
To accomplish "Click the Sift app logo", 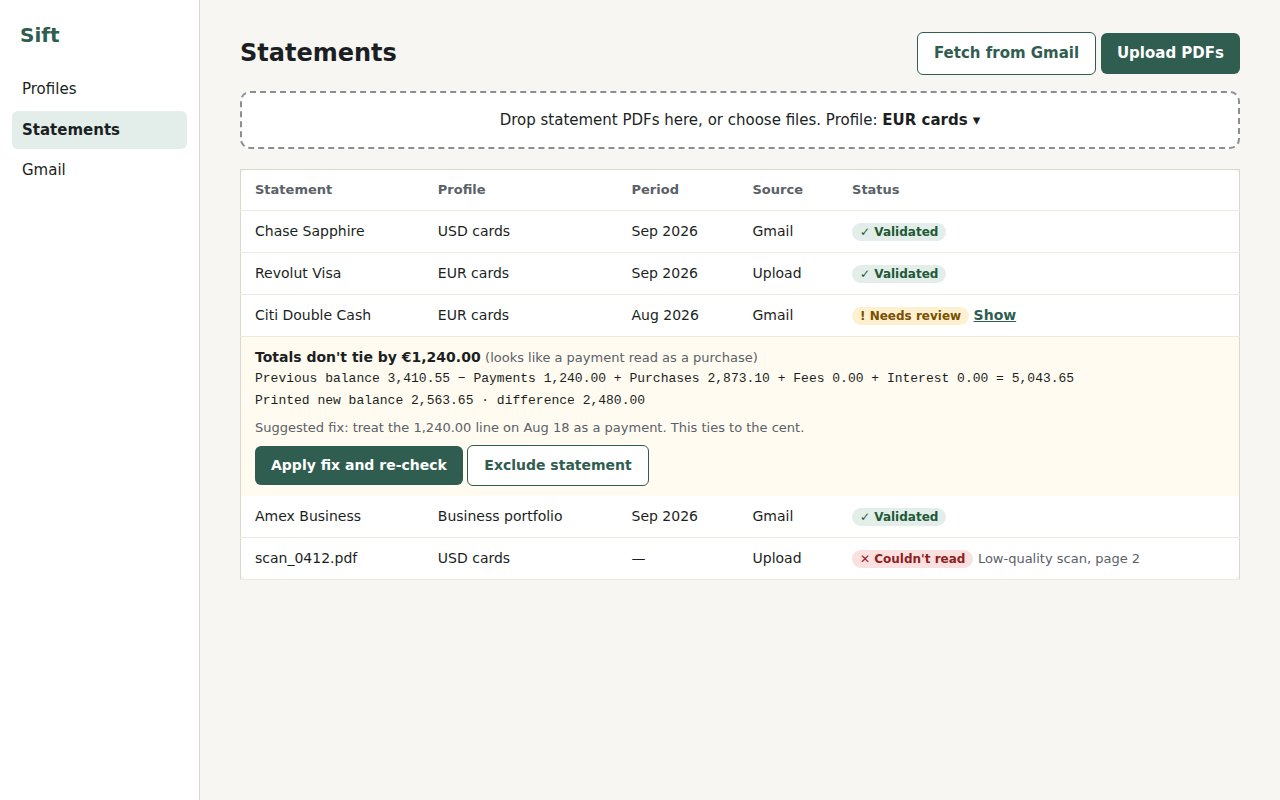I will point(40,36).
